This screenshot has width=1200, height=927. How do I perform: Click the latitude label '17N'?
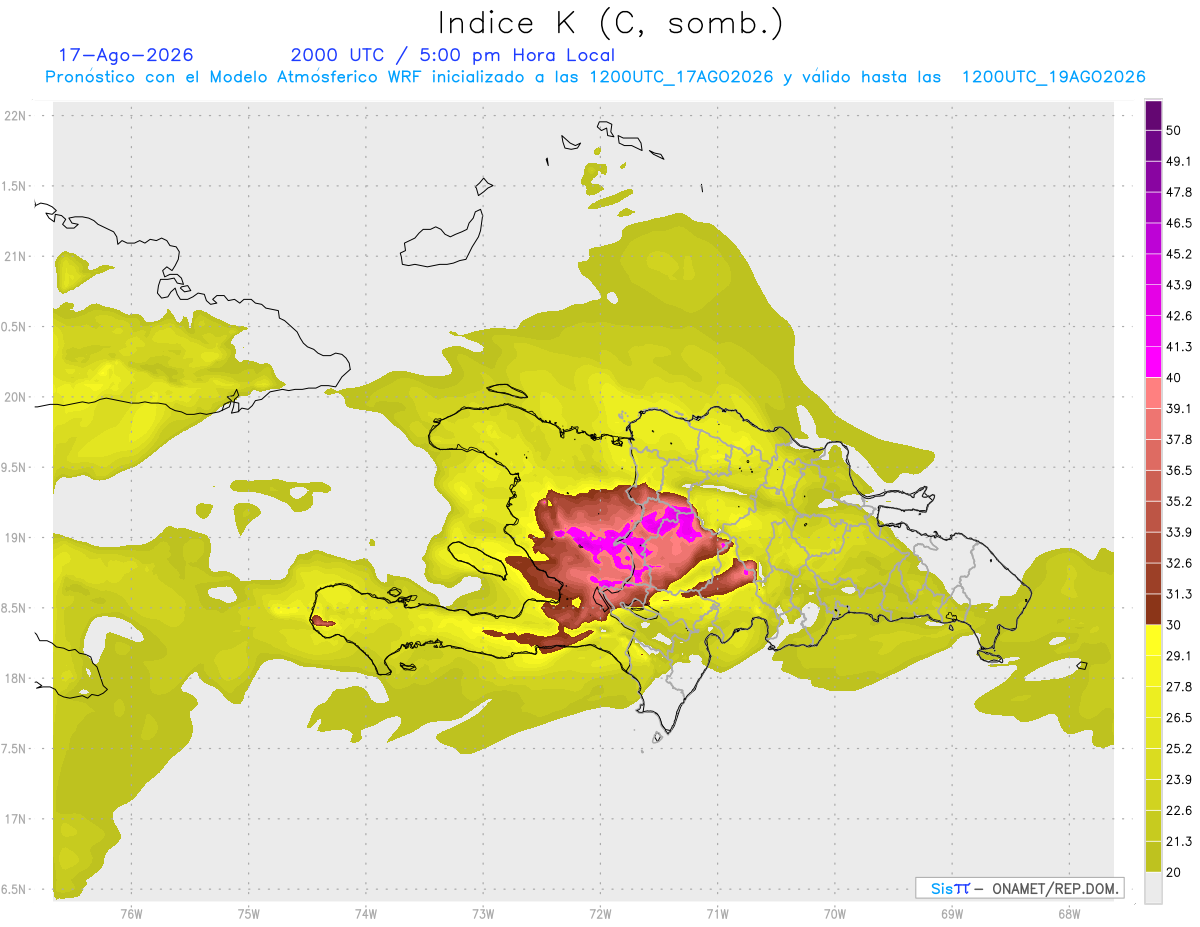(x=15, y=820)
